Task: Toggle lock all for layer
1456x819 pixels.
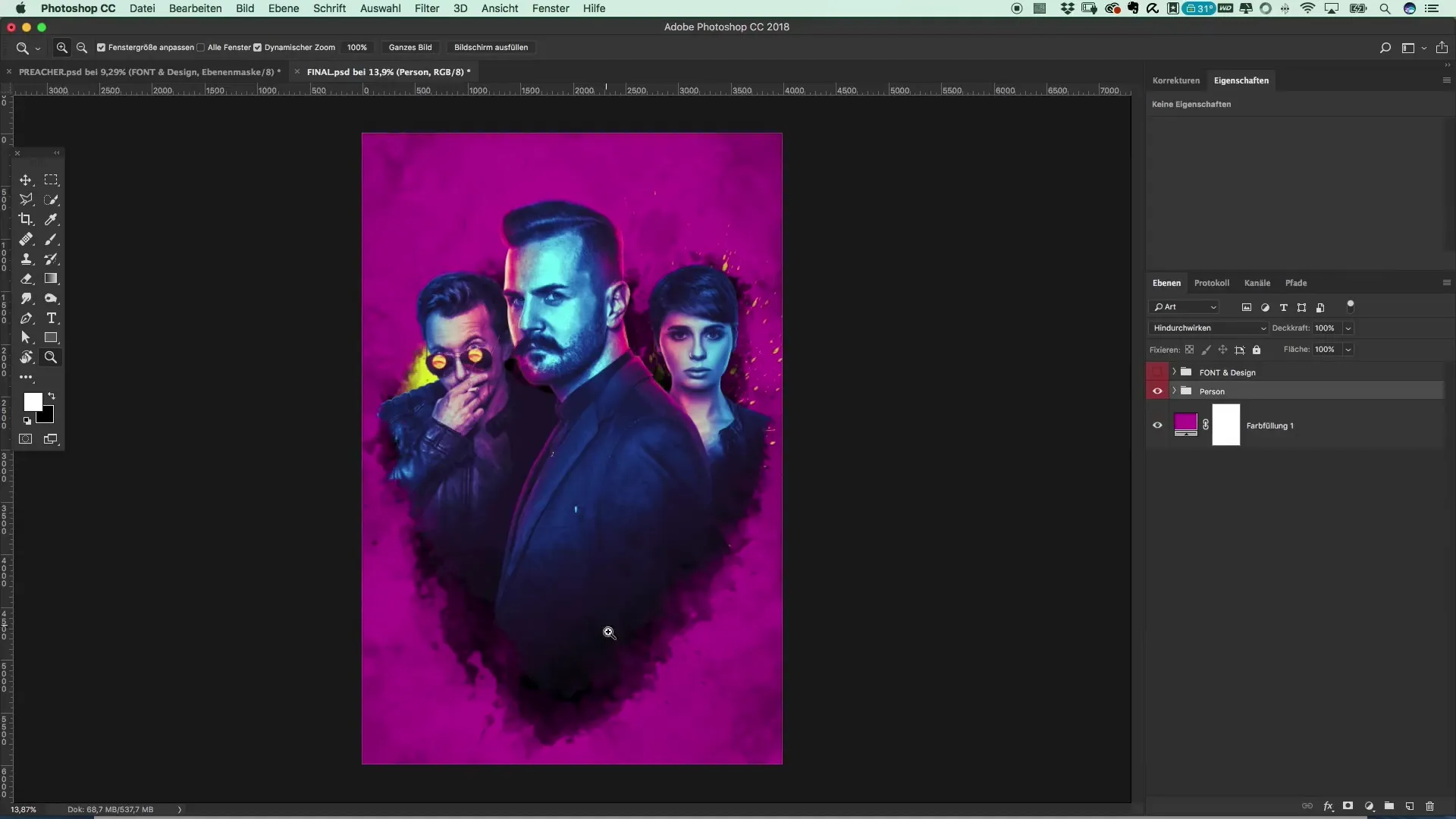Action: coord(1257,350)
